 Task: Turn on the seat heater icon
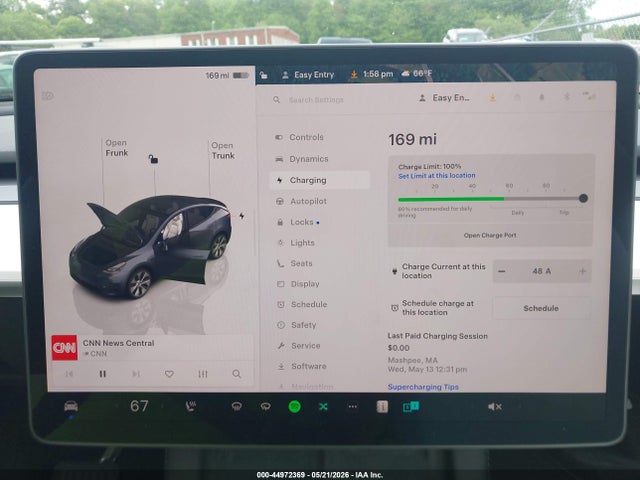tap(191, 406)
